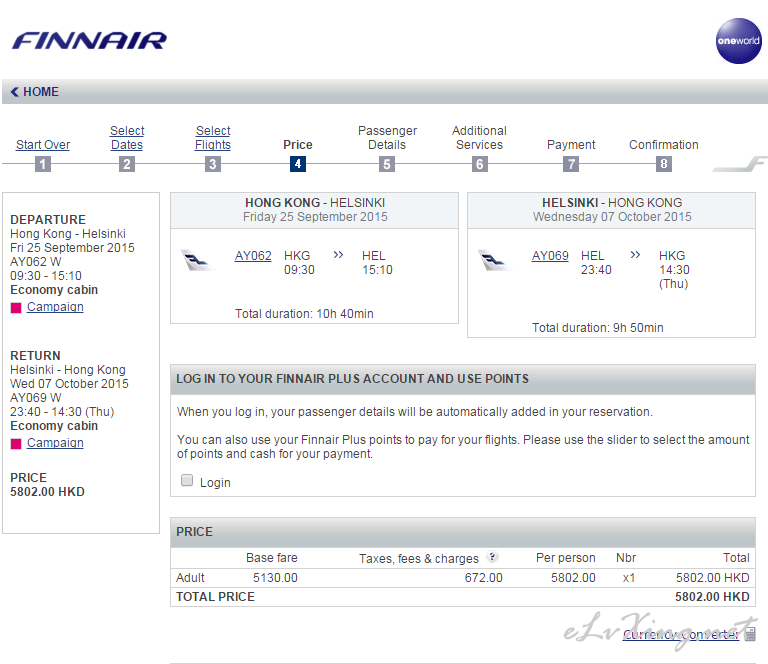Click the taxes and fees help icon
Image resolution: width=768 pixels, height=664 pixels.
[492, 558]
